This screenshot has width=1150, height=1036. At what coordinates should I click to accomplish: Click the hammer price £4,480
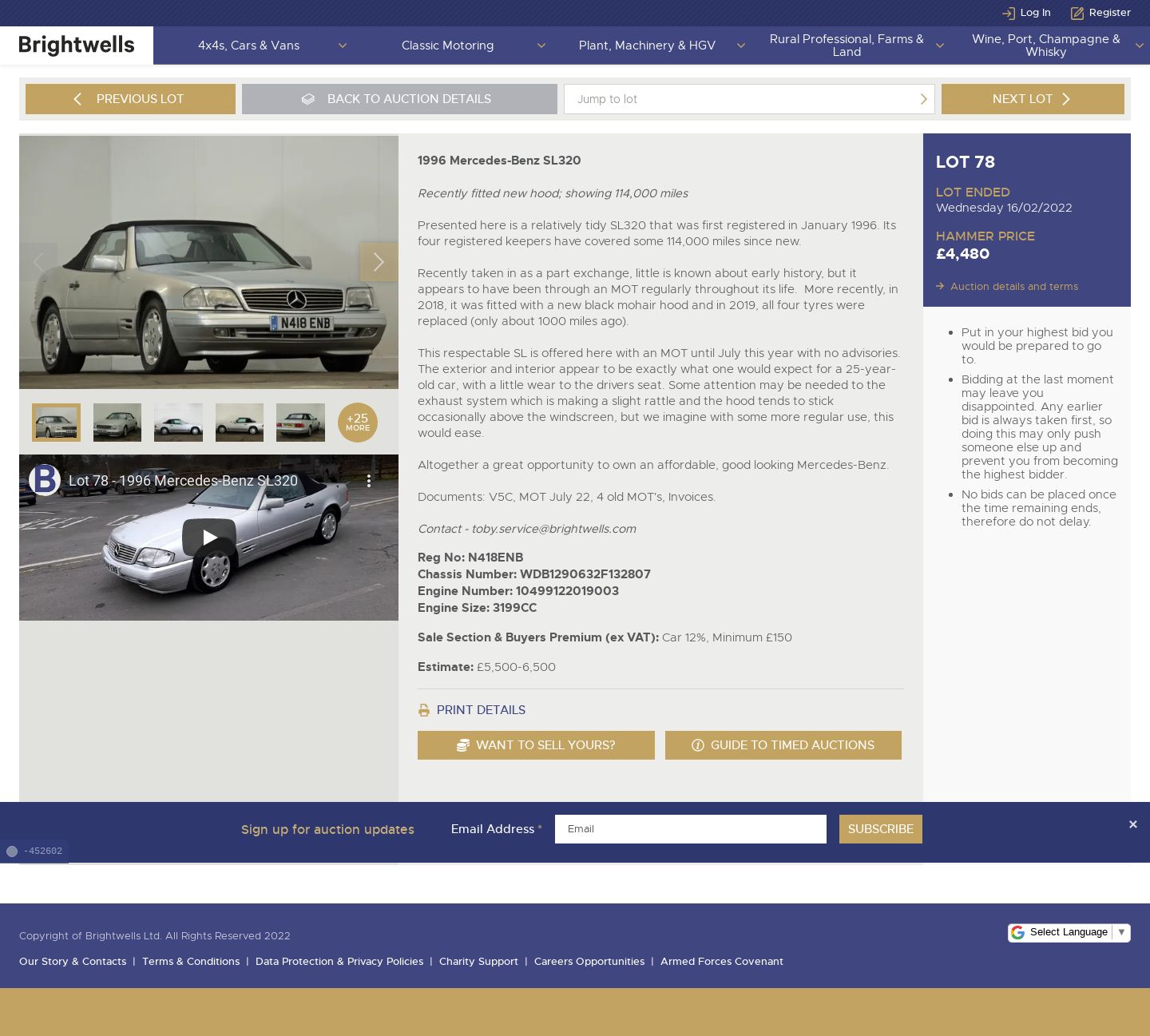[962, 254]
